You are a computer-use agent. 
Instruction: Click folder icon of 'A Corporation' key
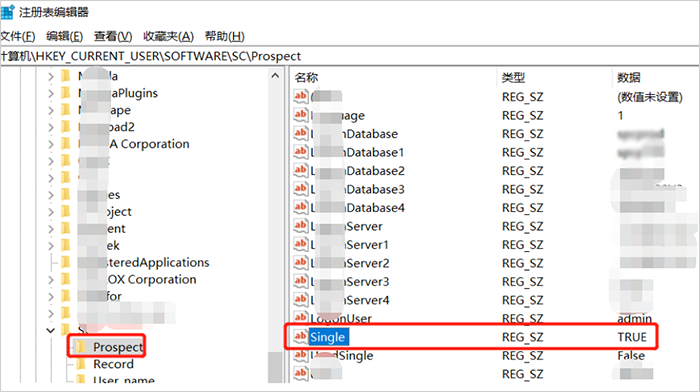click(66, 144)
